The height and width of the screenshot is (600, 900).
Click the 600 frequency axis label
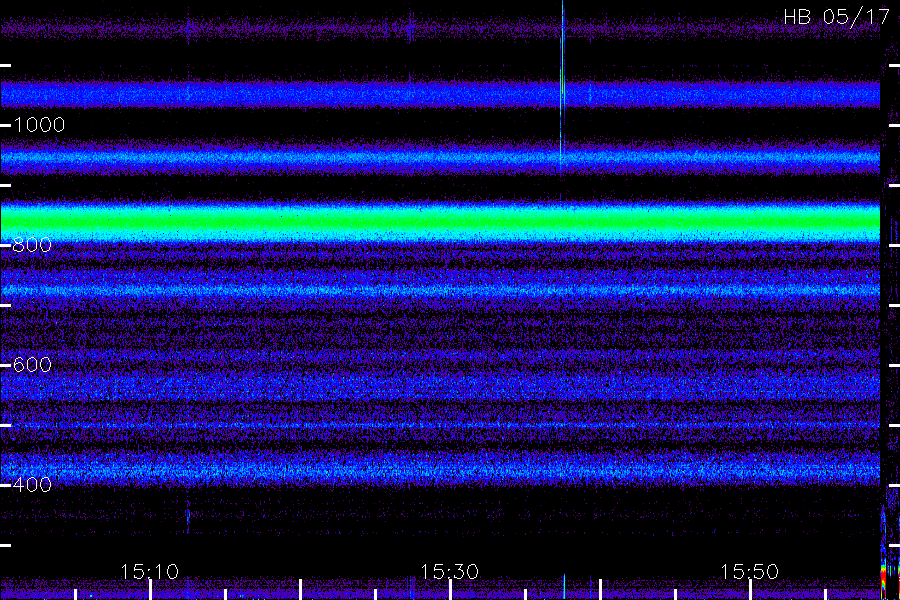click(32, 365)
